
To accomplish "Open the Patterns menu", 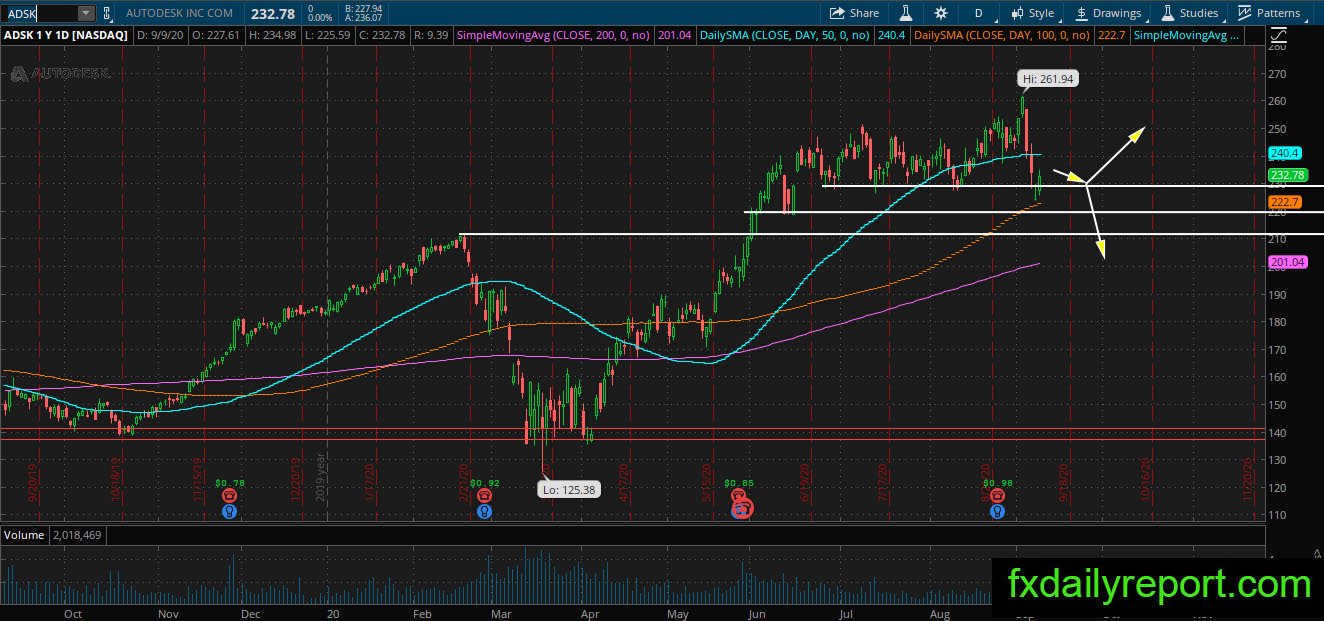I will (1269, 13).
